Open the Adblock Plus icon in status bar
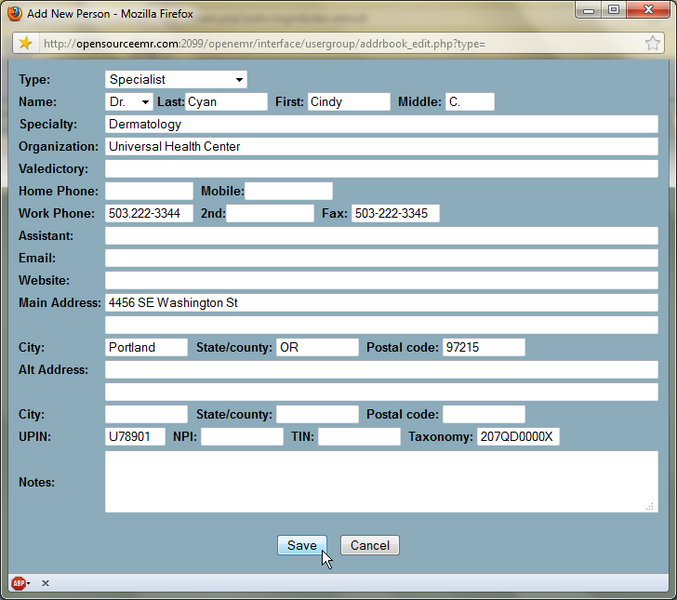 pos(17,583)
